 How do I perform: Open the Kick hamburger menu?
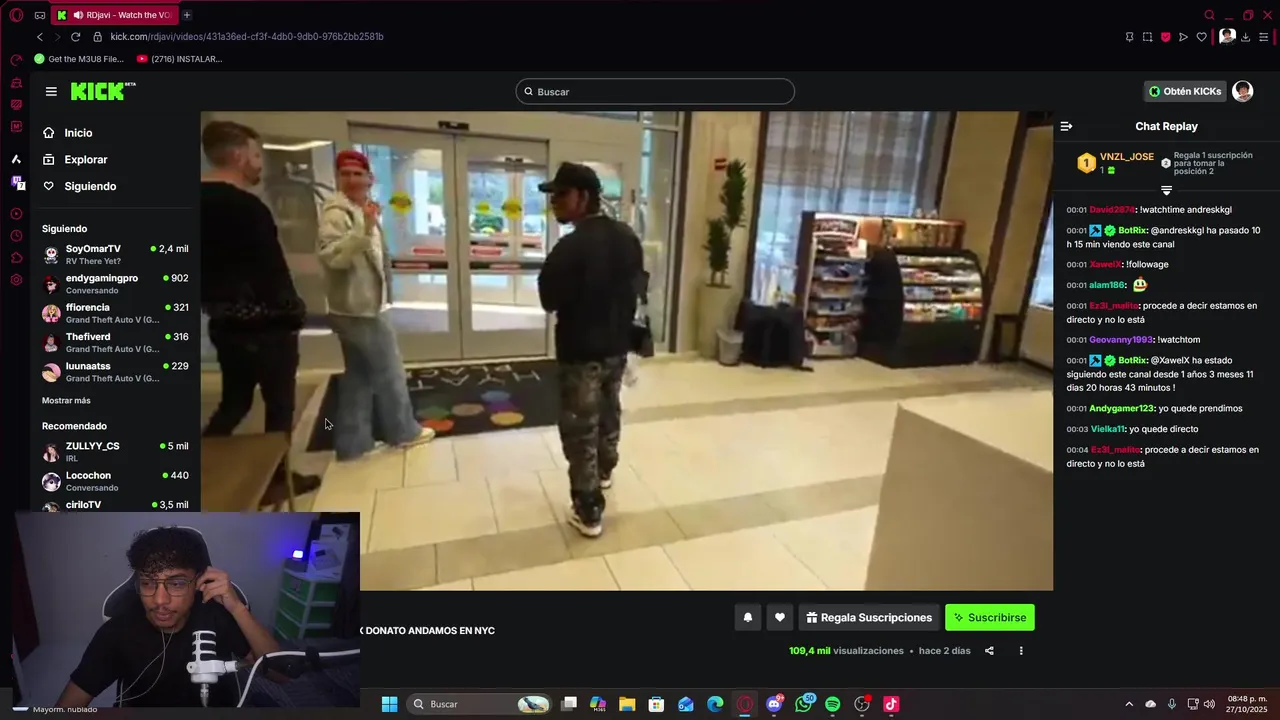pyautogui.click(x=51, y=91)
